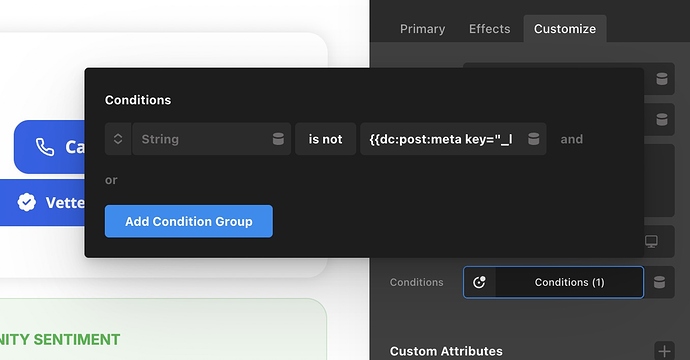Switch to the Effects tab
Image resolution: width=690 pixels, height=360 pixels.
[489, 29]
